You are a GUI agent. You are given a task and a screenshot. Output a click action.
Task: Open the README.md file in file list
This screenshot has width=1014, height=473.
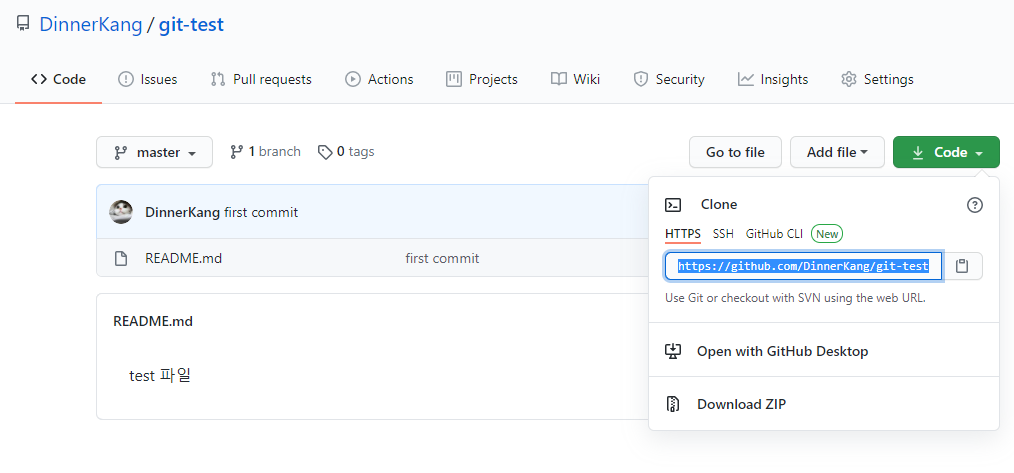184,259
